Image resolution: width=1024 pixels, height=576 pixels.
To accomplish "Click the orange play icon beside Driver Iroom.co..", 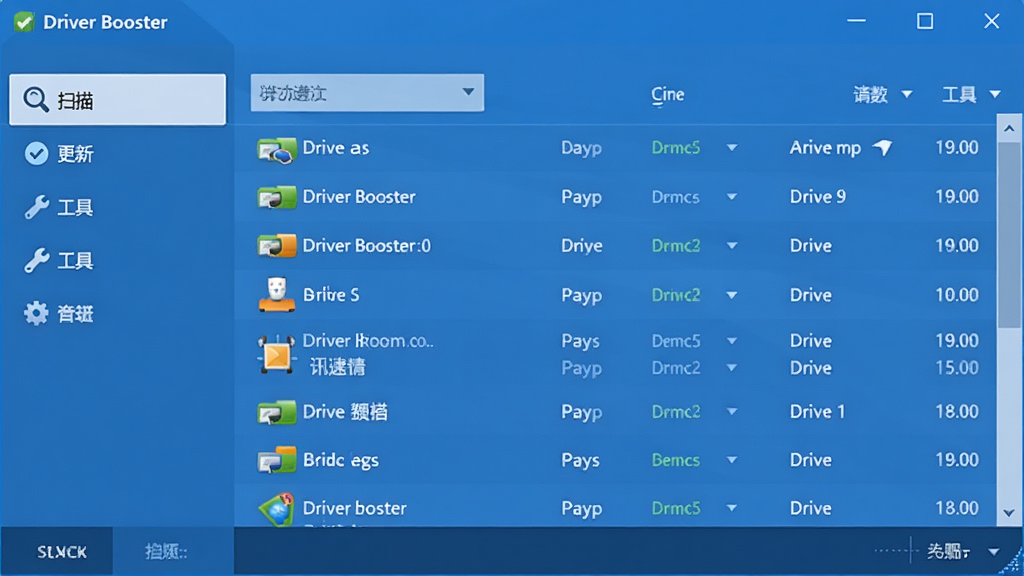I will click(x=276, y=355).
